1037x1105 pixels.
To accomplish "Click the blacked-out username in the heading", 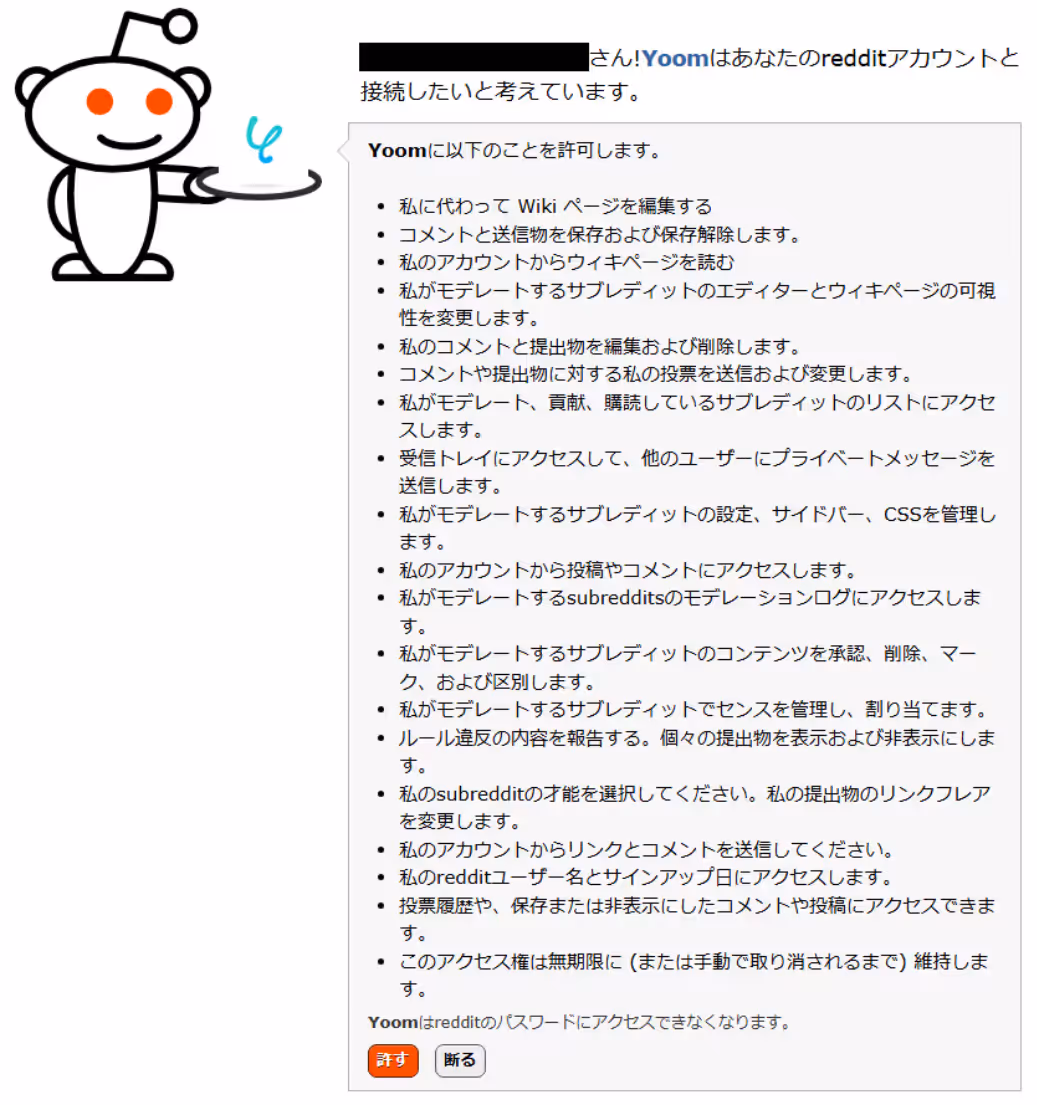I will tap(473, 57).
